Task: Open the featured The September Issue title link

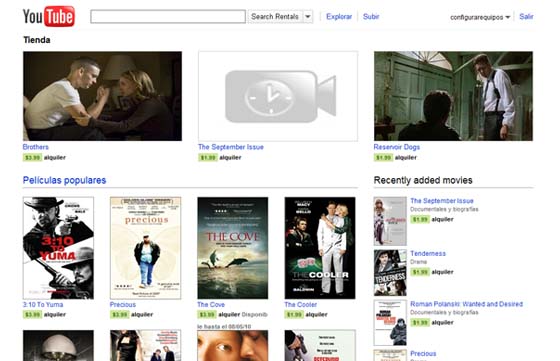Action: pyautogui.click(x=231, y=147)
